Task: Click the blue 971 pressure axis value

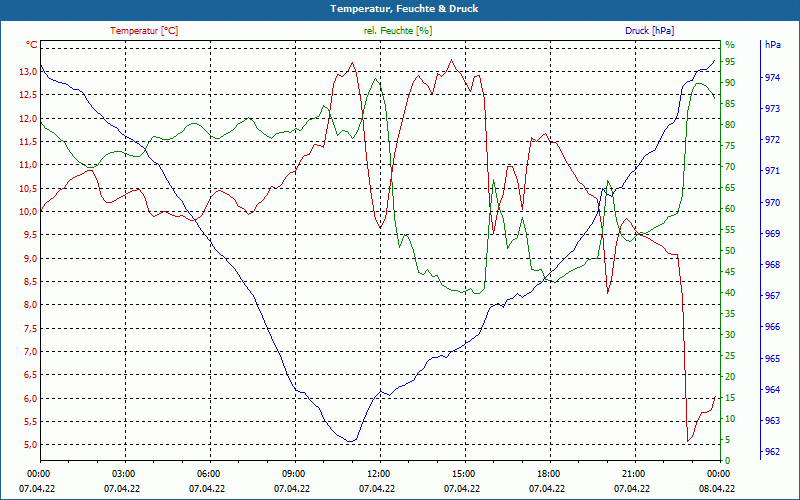Action: coord(773,171)
